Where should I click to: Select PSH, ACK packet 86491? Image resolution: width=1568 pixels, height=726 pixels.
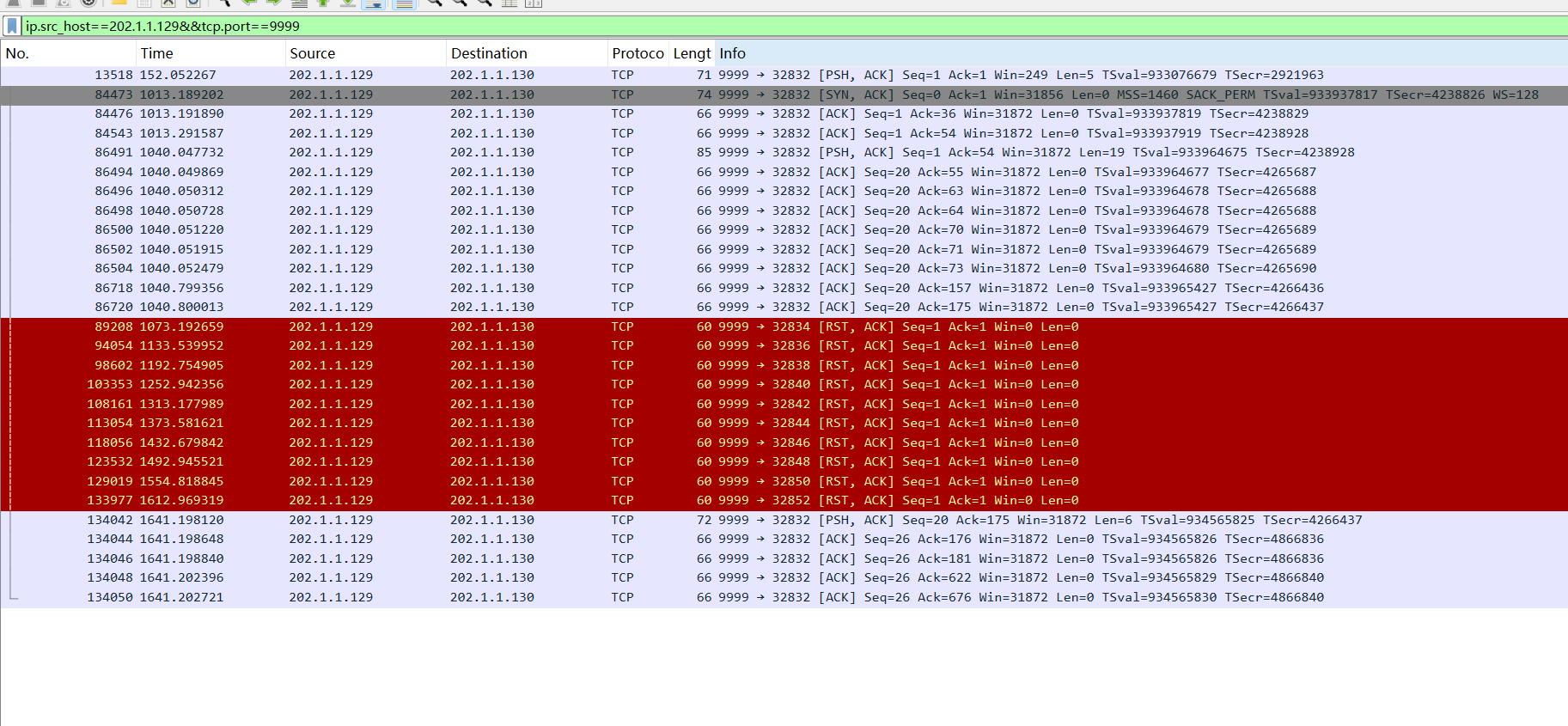click(784, 153)
